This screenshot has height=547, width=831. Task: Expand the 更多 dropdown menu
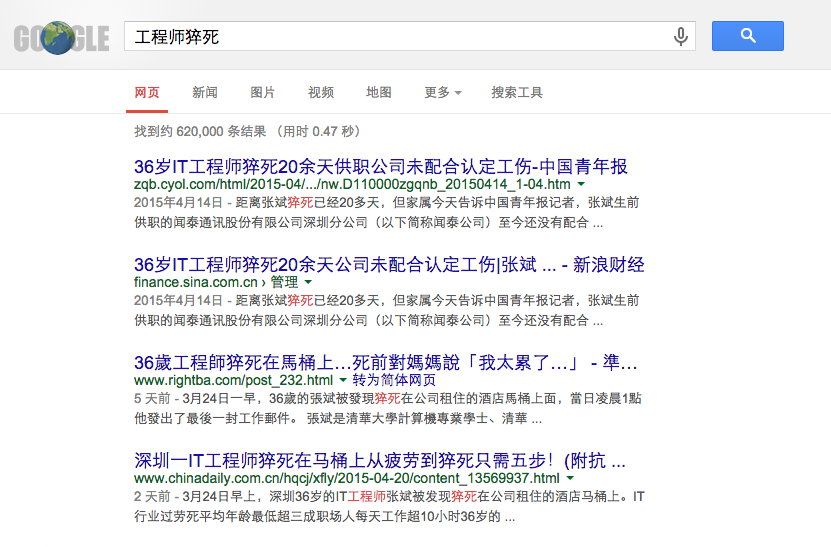(443, 93)
